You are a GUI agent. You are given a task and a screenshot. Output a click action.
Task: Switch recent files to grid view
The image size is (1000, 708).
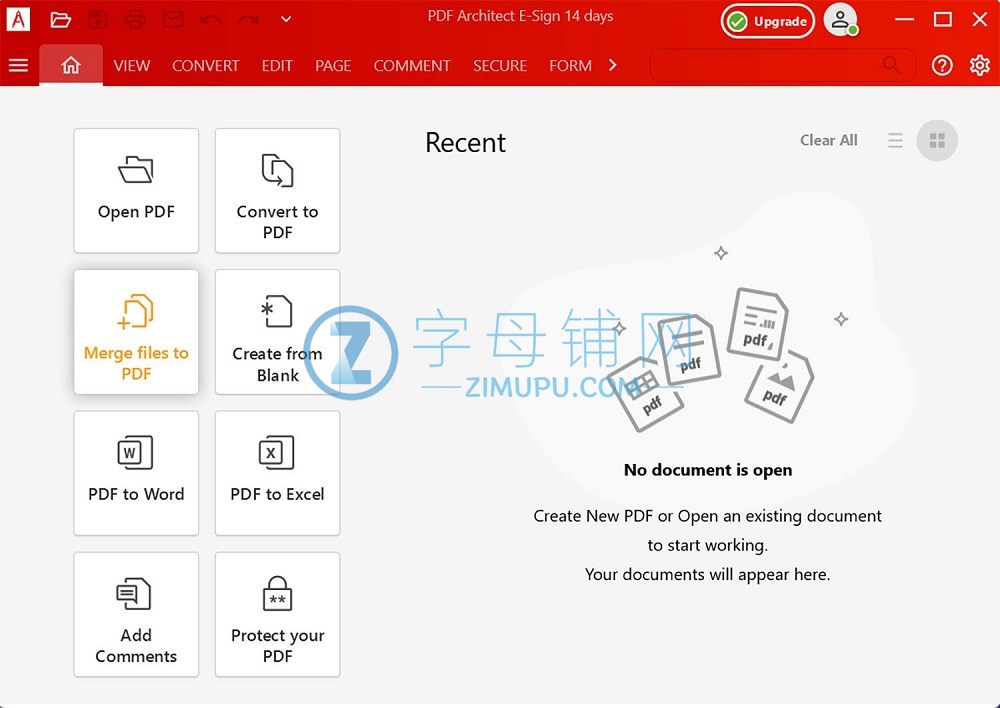937,140
